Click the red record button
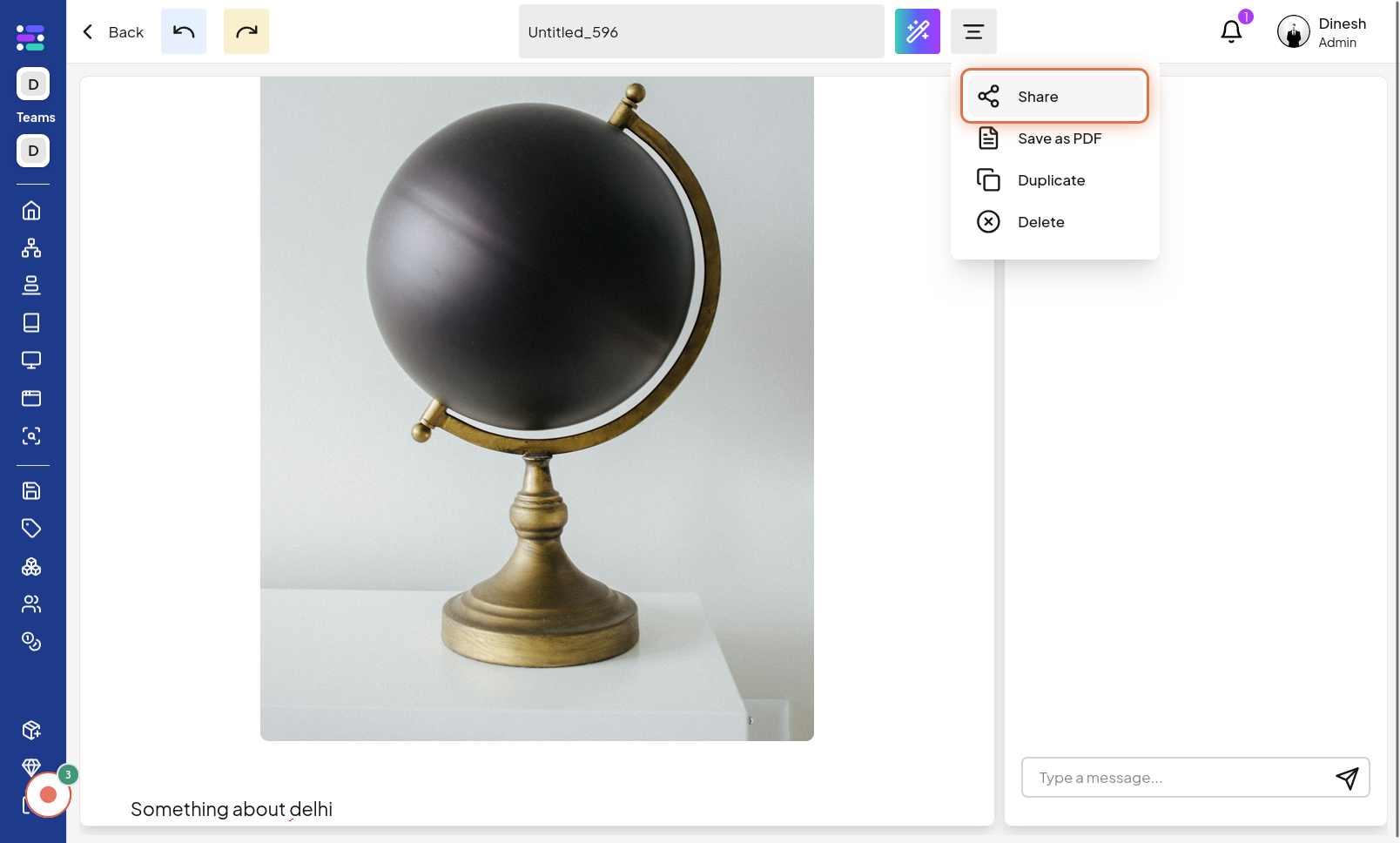1400x843 pixels. coord(48,794)
